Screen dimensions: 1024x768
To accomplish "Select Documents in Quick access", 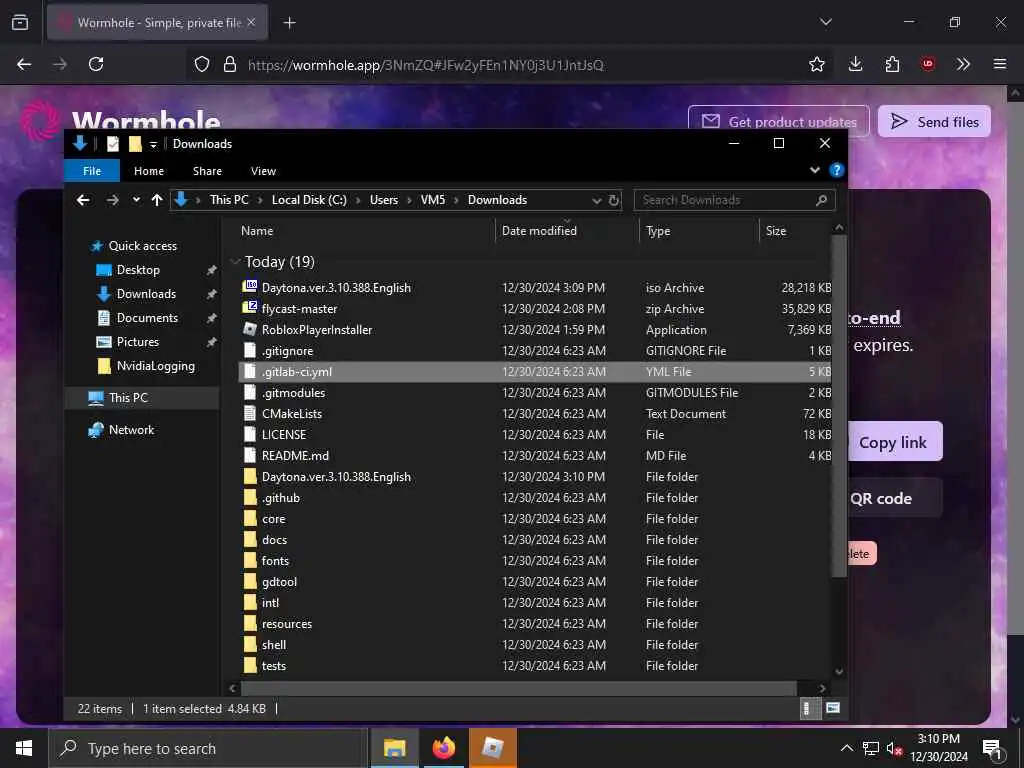I will (x=147, y=318).
